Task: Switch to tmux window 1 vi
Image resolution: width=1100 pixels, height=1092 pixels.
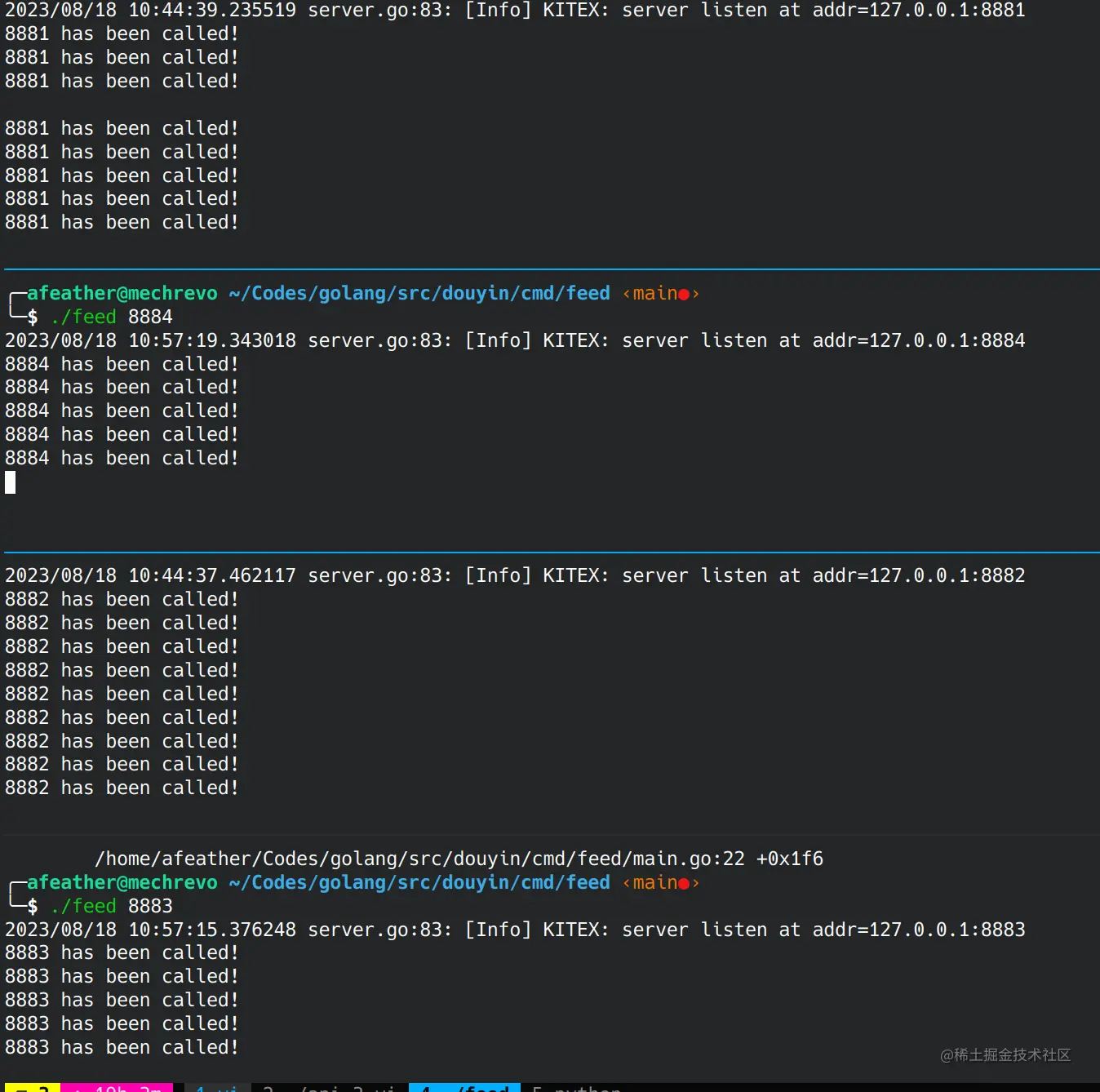Action: tap(217, 1088)
